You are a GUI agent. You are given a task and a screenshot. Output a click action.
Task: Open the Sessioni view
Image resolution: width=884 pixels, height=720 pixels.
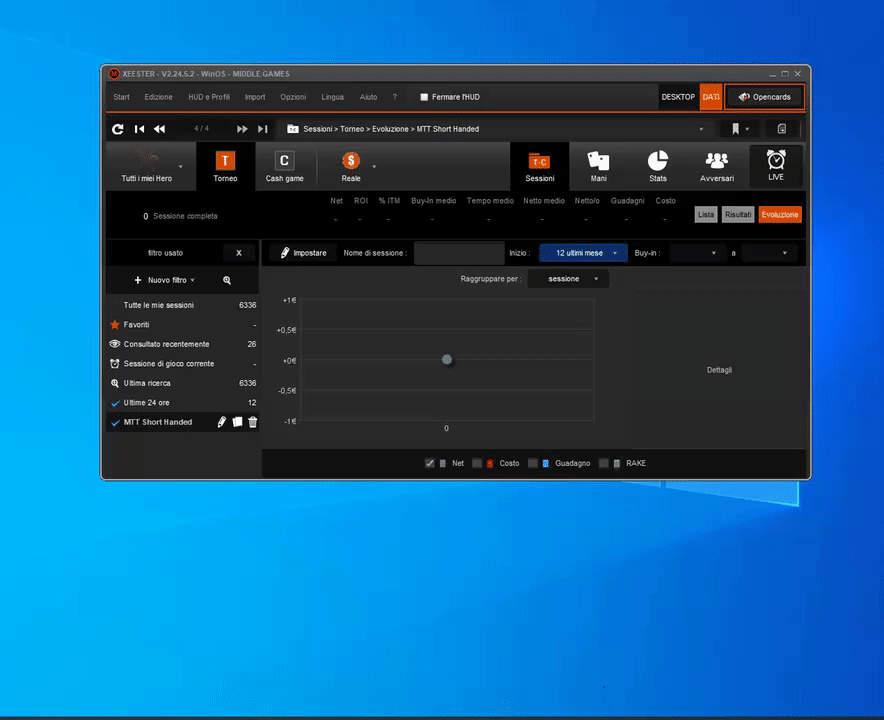540,166
